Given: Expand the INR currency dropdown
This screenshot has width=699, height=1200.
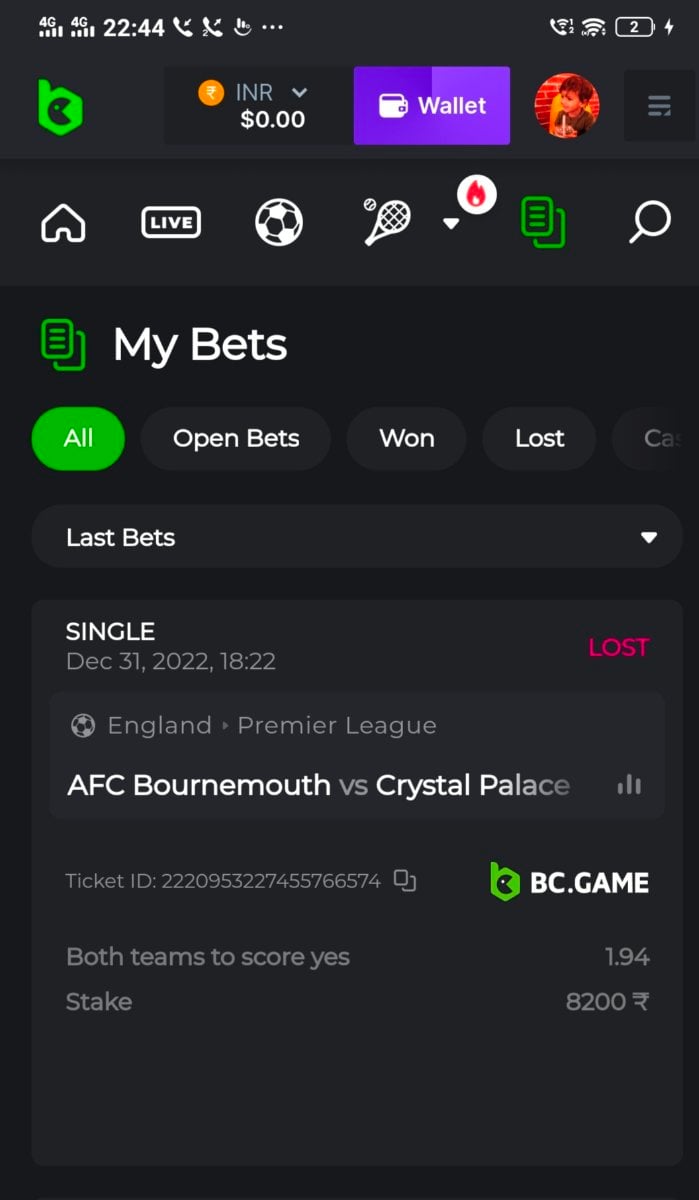Looking at the screenshot, I should pos(298,93).
